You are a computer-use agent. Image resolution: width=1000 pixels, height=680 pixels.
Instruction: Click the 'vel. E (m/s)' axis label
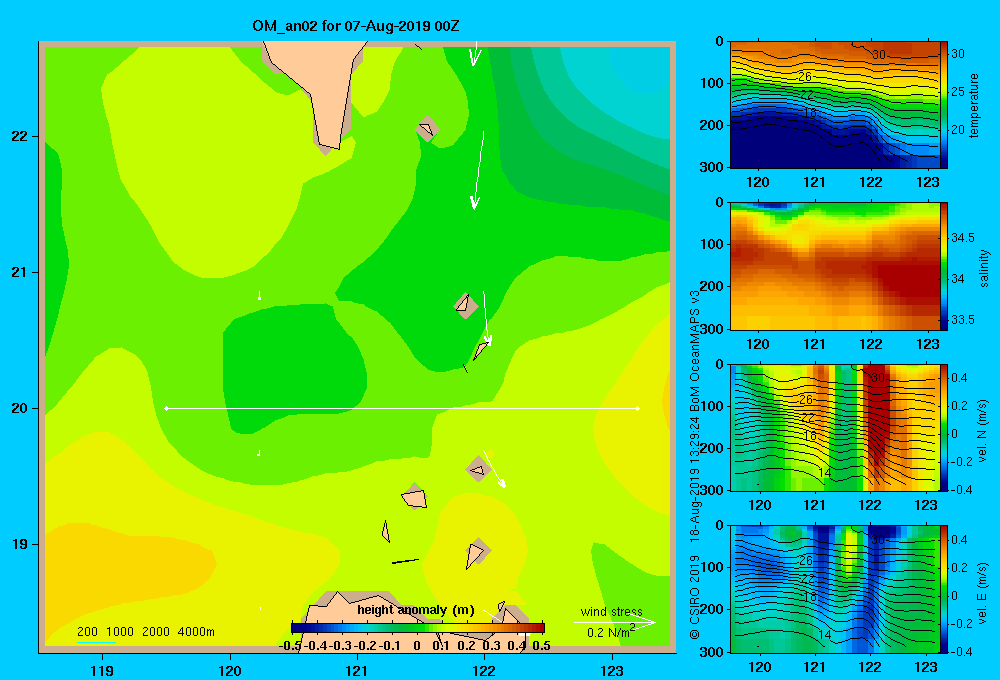tap(982, 592)
